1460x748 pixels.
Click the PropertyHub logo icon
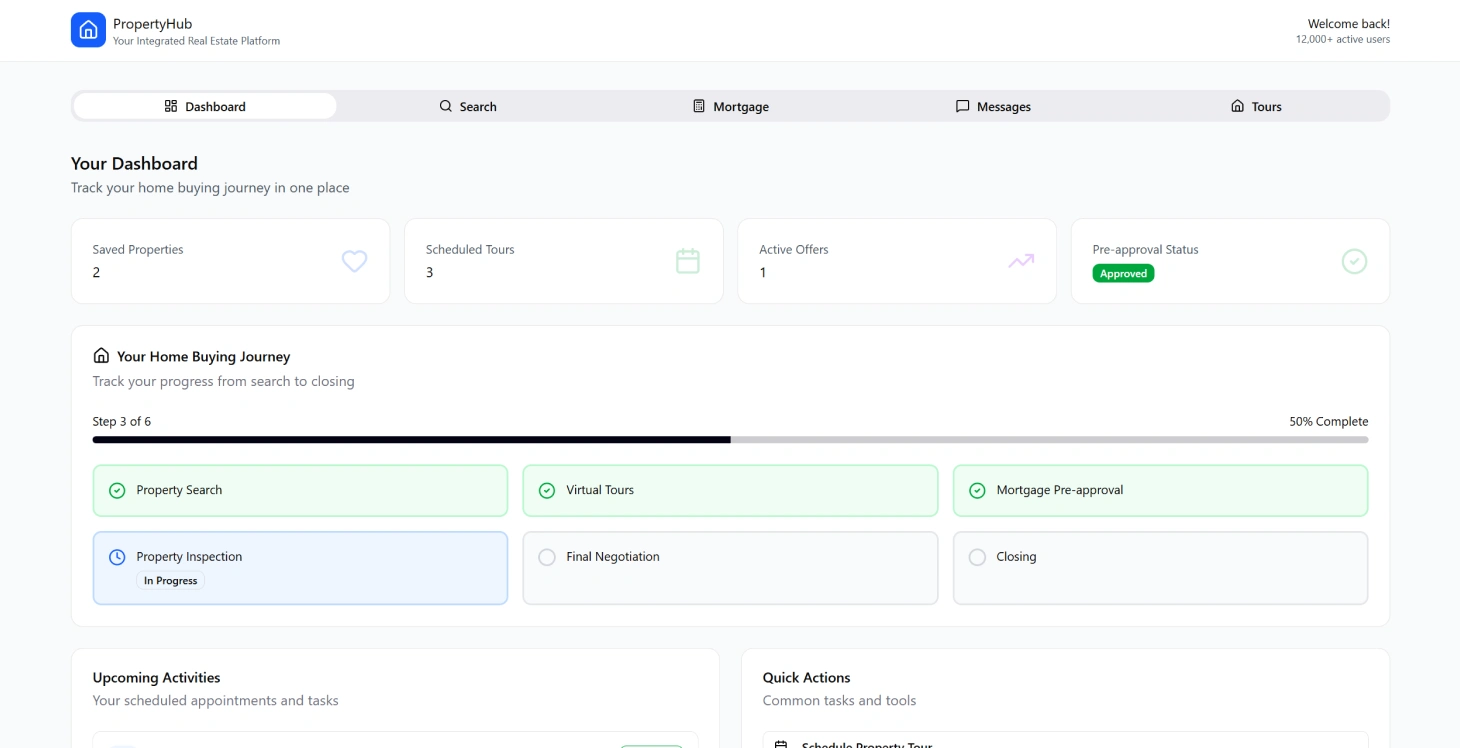coord(88,30)
